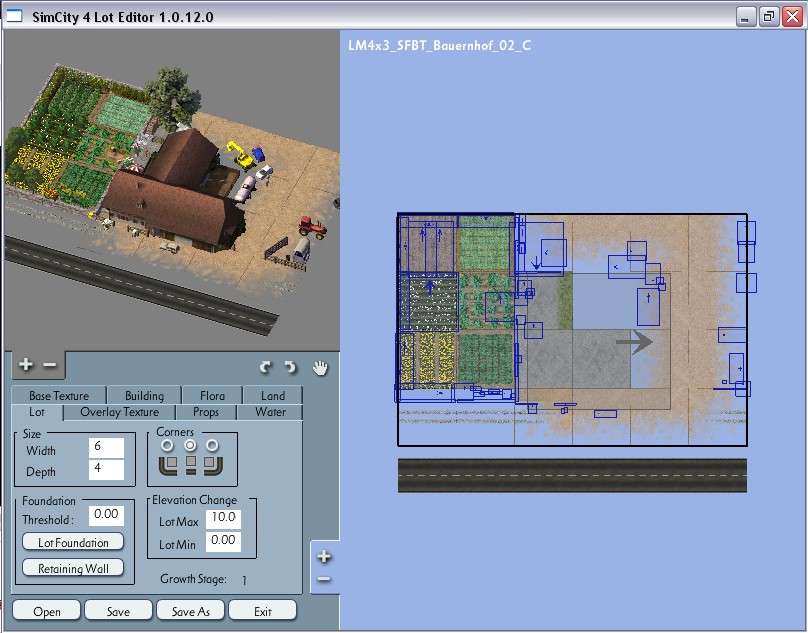Open the Props tab
The image size is (808, 633).
[206, 412]
